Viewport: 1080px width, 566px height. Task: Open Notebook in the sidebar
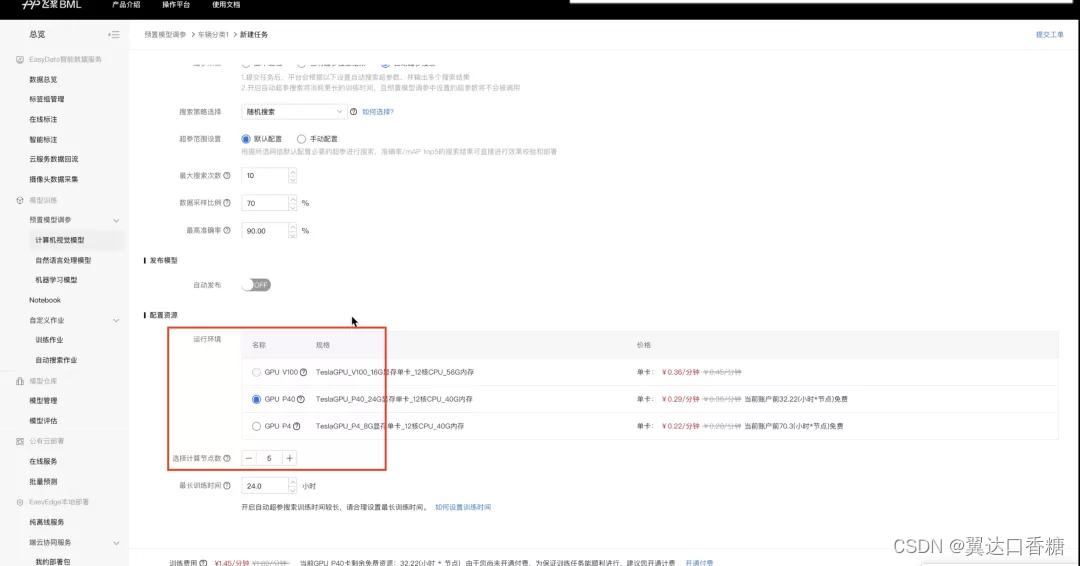(45, 300)
